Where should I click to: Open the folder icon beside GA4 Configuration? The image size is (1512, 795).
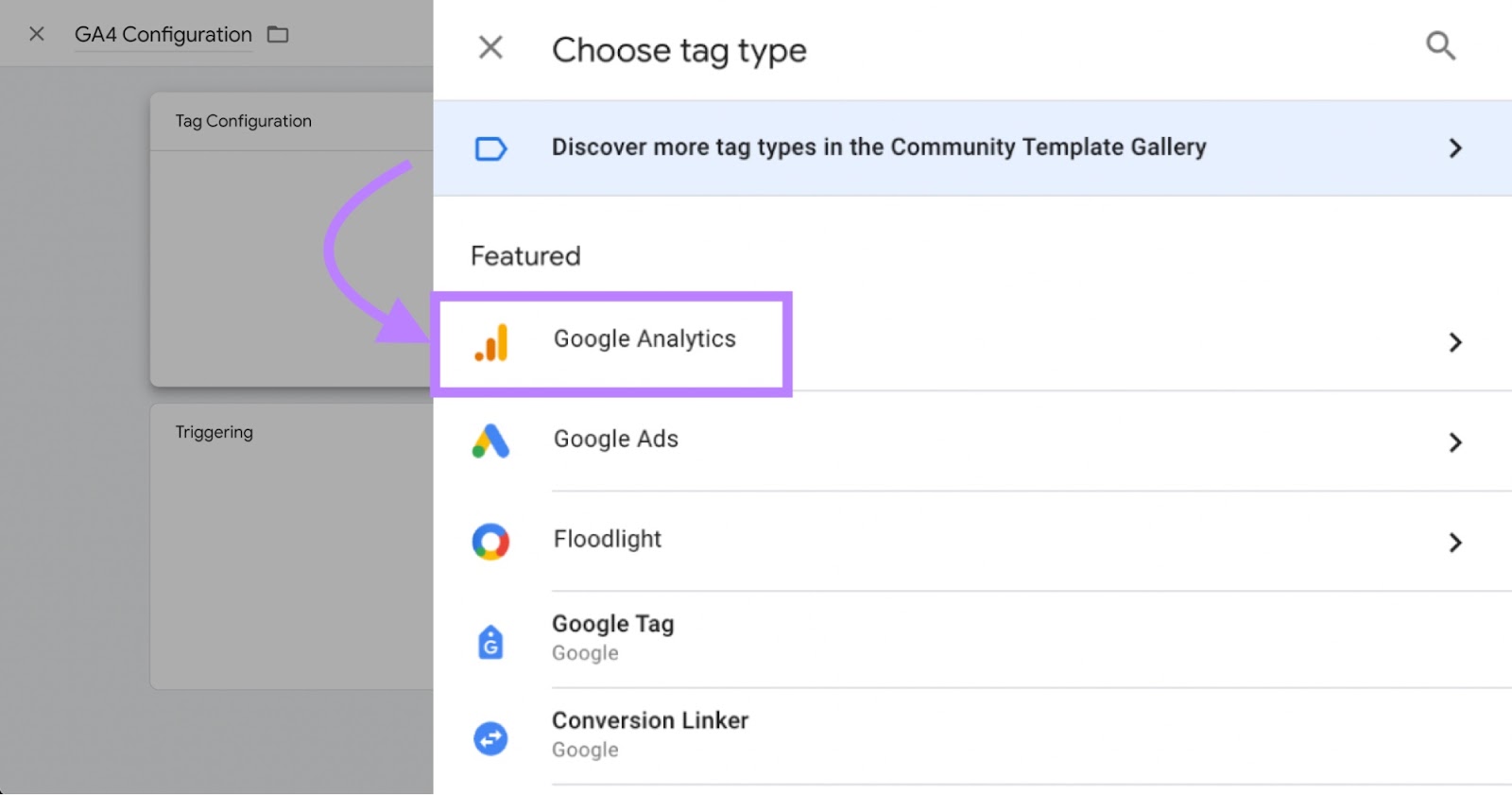[278, 35]
